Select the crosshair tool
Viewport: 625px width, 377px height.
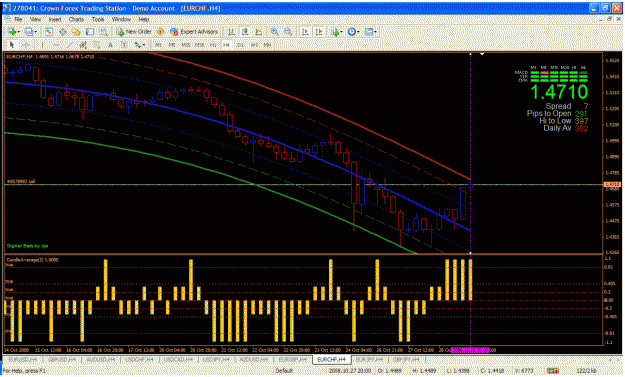tap(26, 45)
